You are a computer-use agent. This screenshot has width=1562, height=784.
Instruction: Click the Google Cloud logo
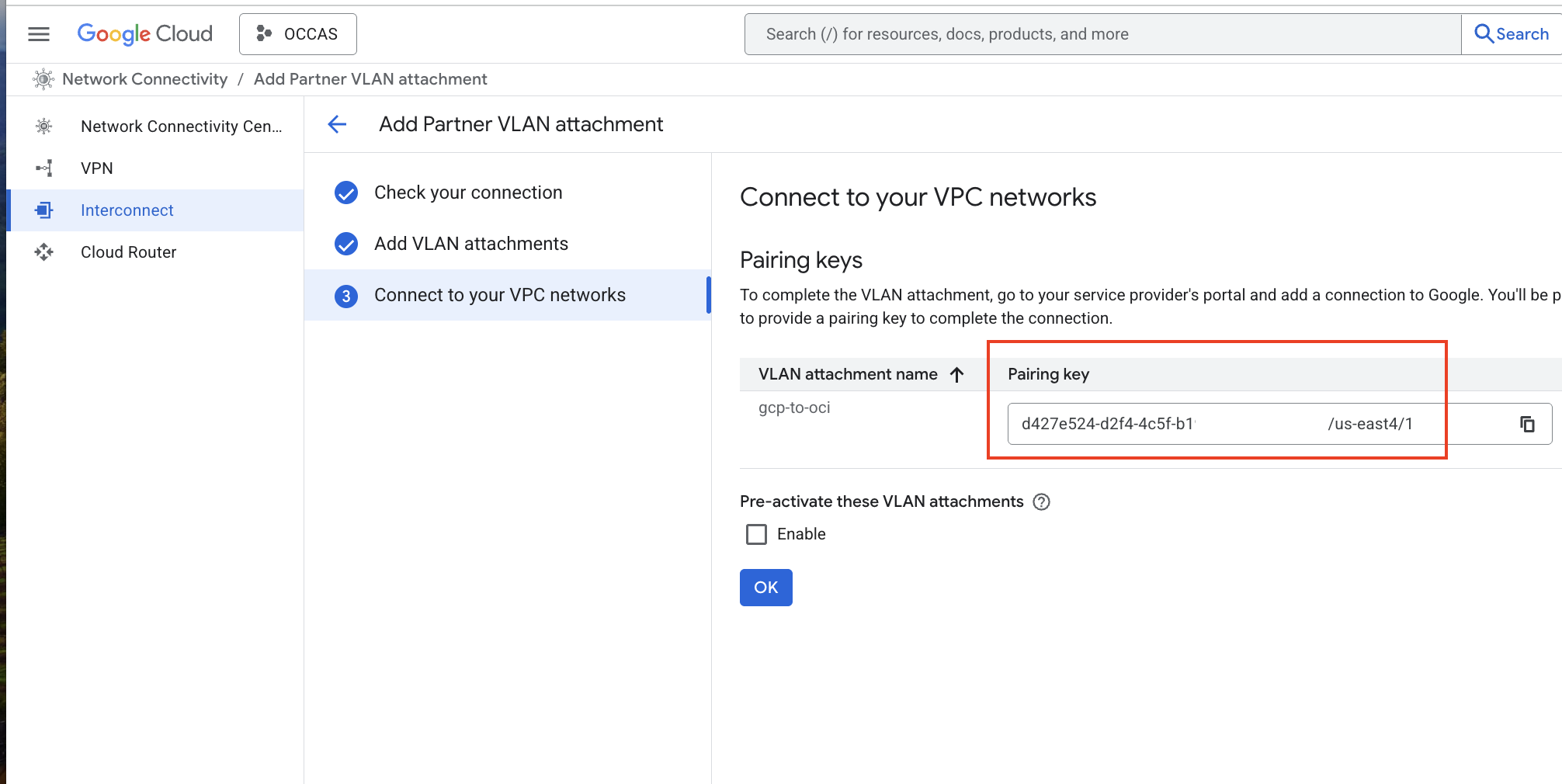[x=145, y=34]
